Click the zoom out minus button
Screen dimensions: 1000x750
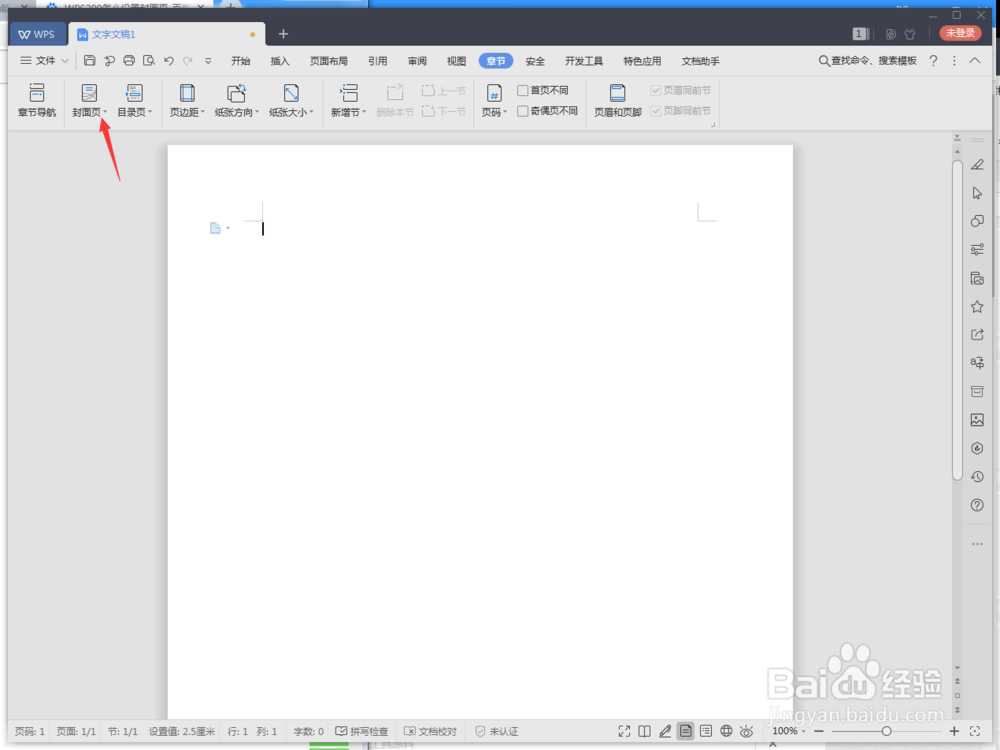[x=819, y=731]
